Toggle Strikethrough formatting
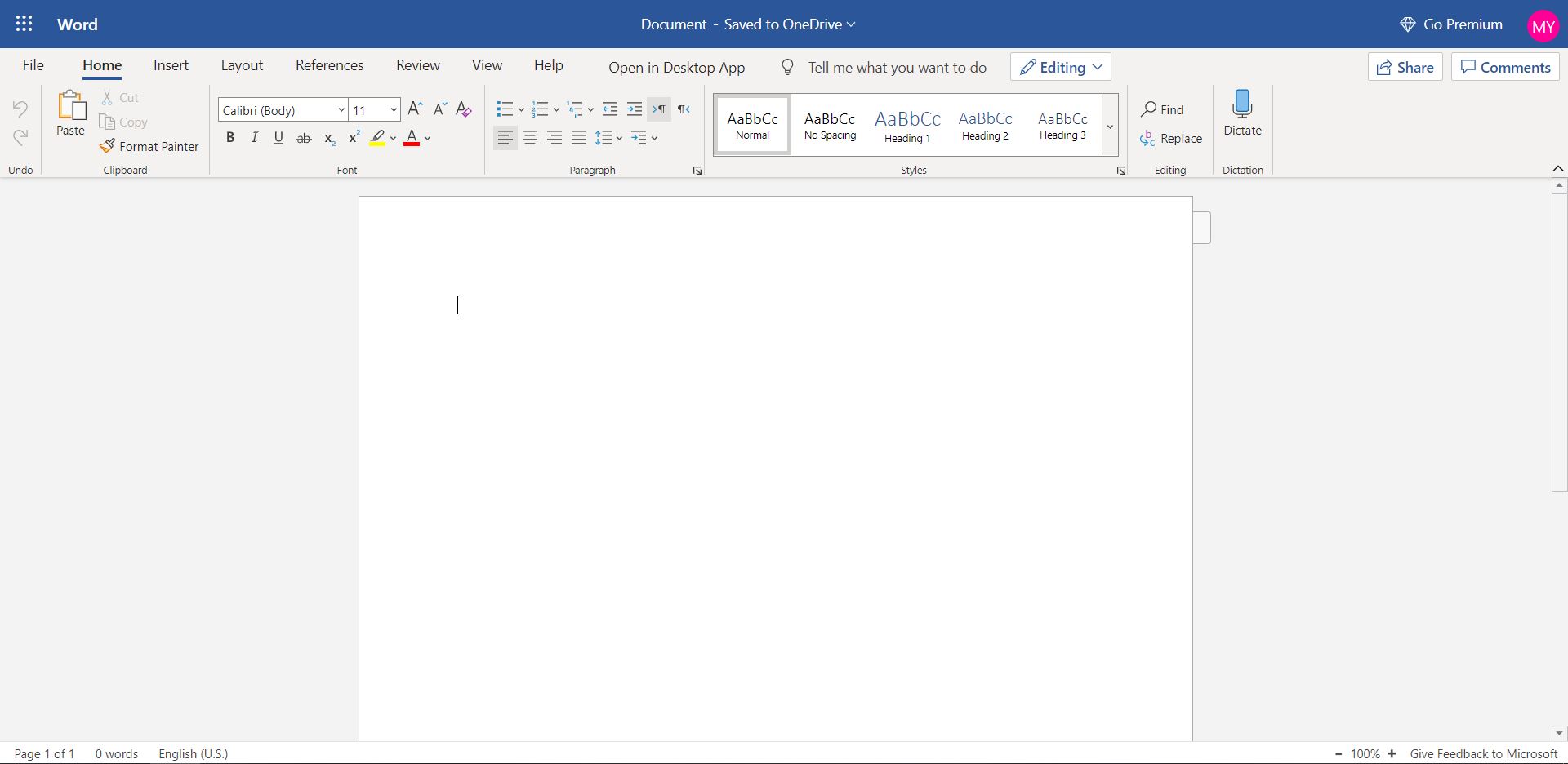The image size is (1568, 764). tap(304, 138)
